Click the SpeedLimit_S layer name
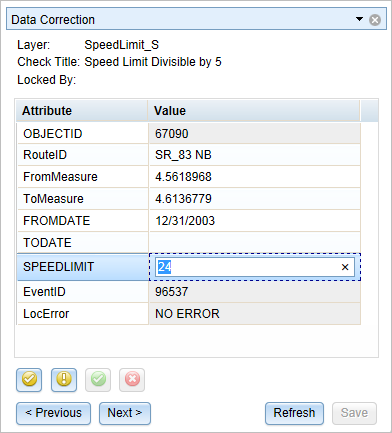This screenshot has height=433, width=392. (122, 45)
